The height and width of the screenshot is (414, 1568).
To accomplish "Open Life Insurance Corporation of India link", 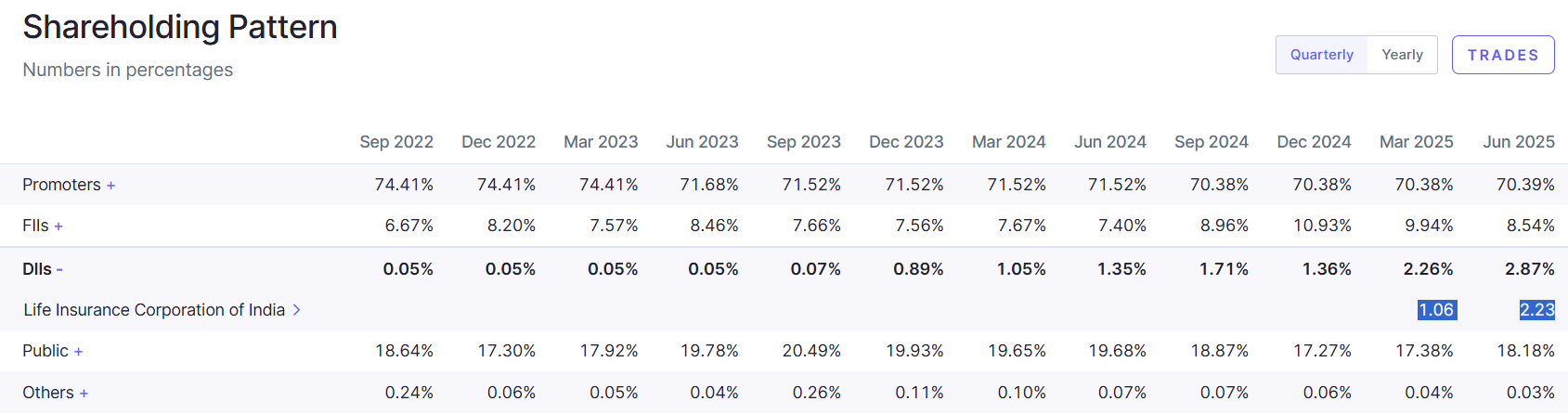I will tap(154, 310).
